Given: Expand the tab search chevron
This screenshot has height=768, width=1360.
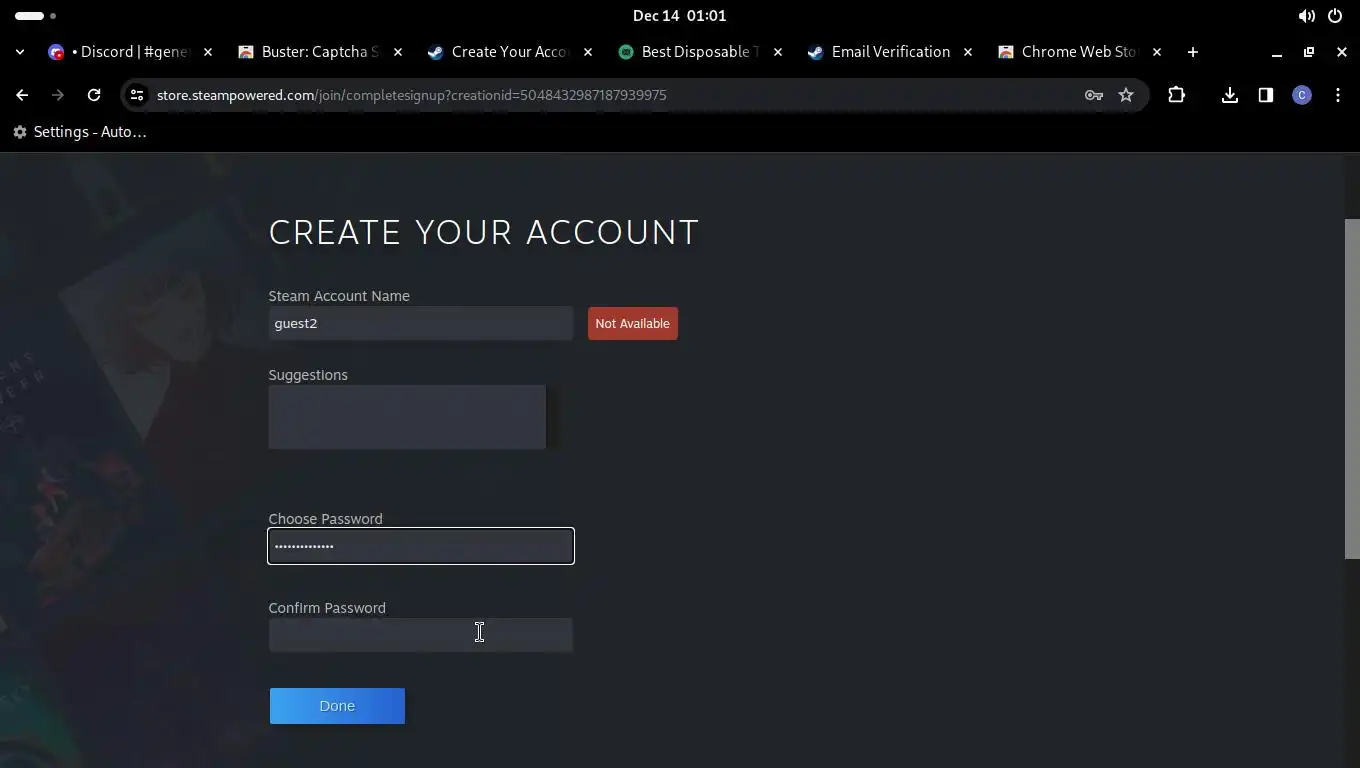Looking at the screenshot, I should [20, 52].
